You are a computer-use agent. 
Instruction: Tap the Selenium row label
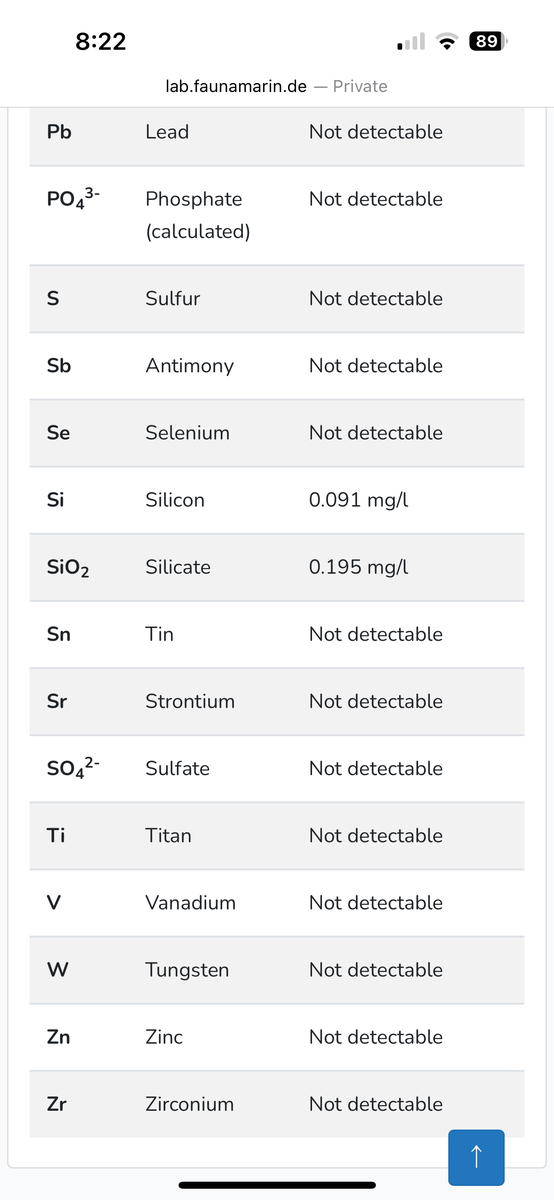click(187, 433)
